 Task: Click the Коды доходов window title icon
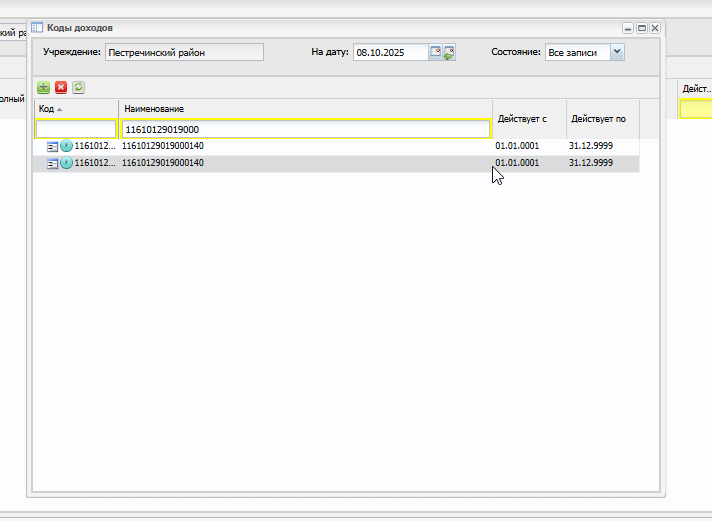pyautogui.click(x=37, y=28)
